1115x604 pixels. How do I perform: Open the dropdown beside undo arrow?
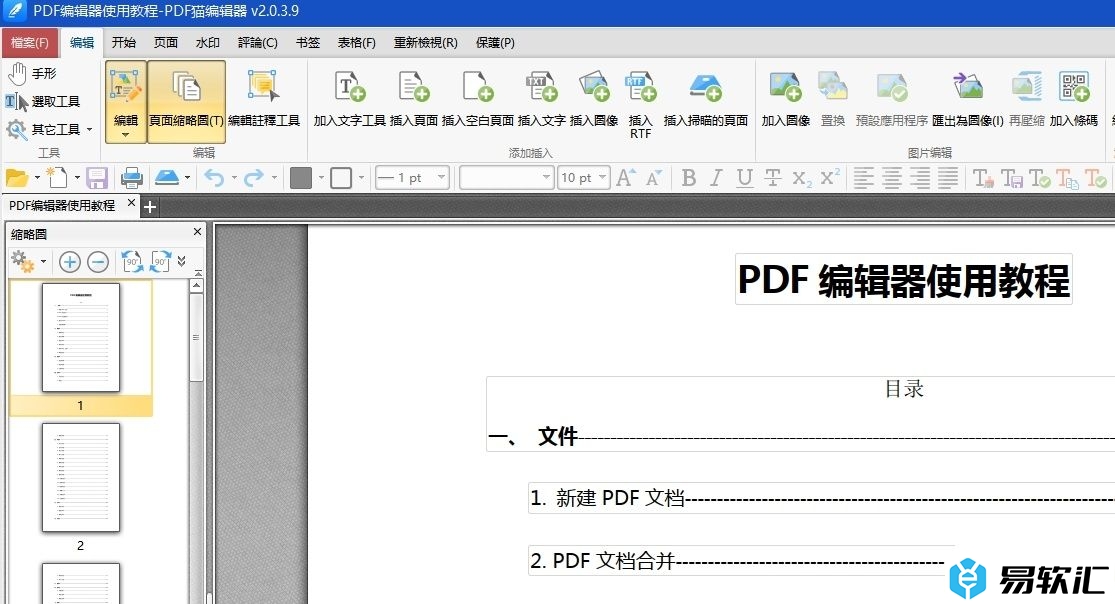pyautogui.click(x=234, y=177)
